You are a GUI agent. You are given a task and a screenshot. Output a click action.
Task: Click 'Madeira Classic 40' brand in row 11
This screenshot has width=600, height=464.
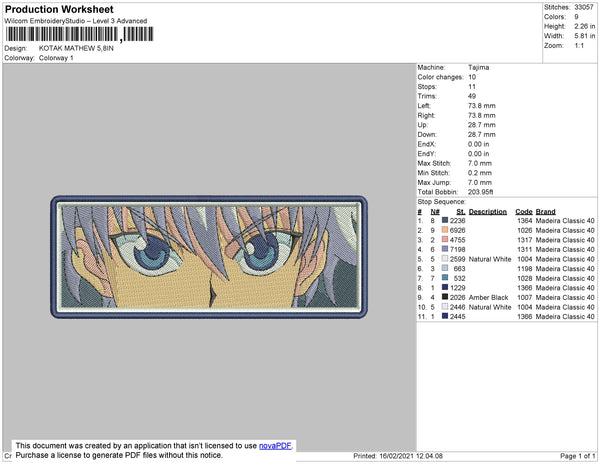click(565, 316)
